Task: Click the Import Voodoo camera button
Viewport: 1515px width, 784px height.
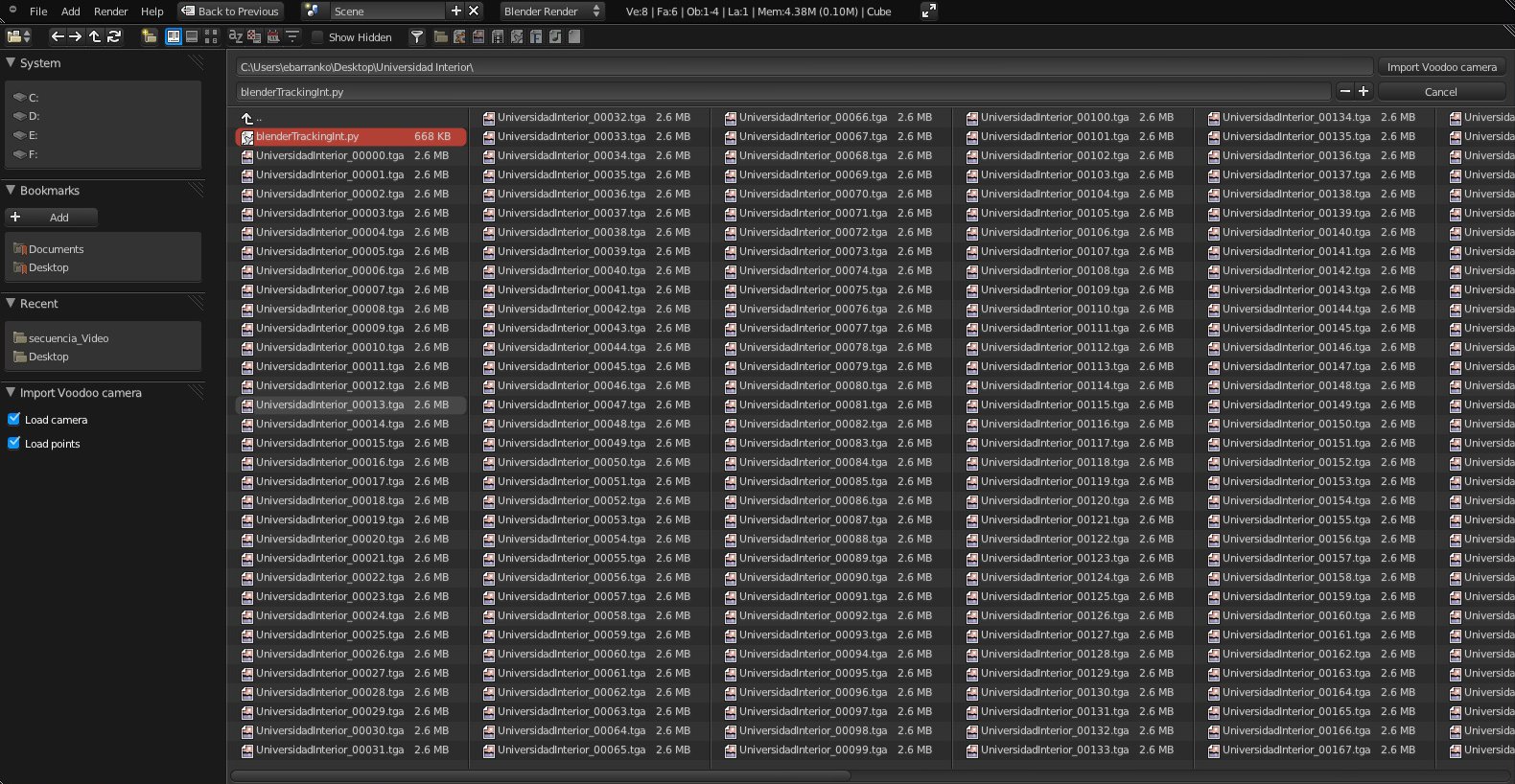Action: point(1440,67)
